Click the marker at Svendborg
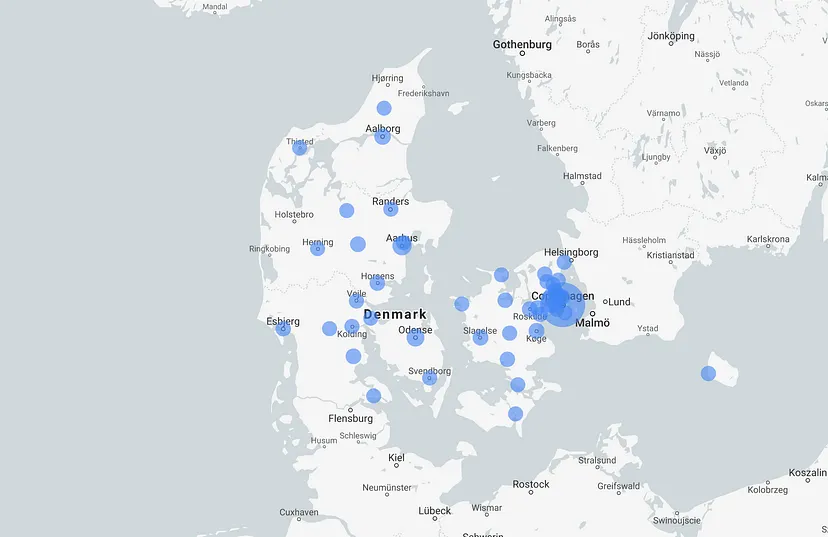 click(x=430, y=378)
